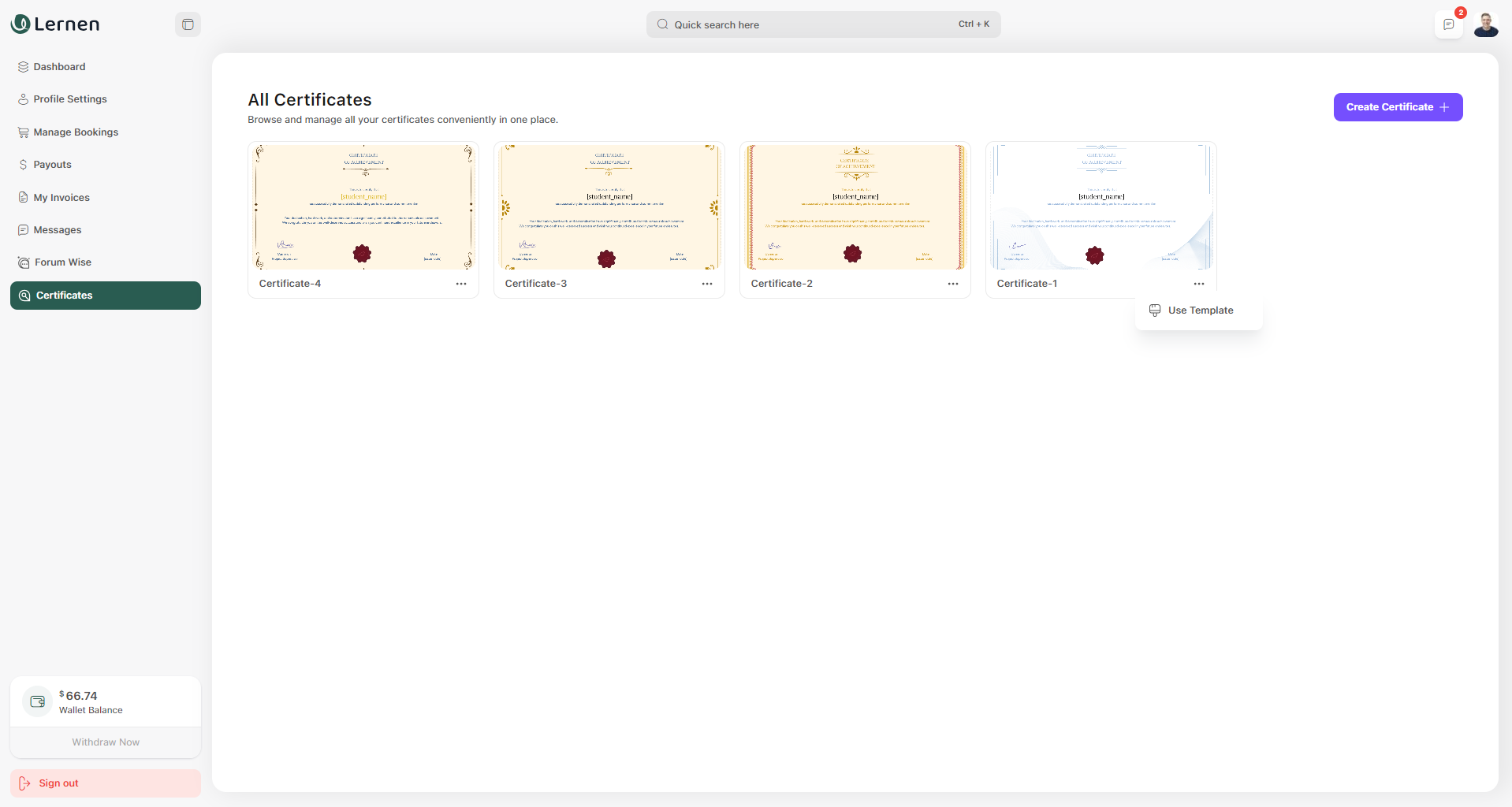
Task: Click the search magnifier icon
Action: (662, 24)
